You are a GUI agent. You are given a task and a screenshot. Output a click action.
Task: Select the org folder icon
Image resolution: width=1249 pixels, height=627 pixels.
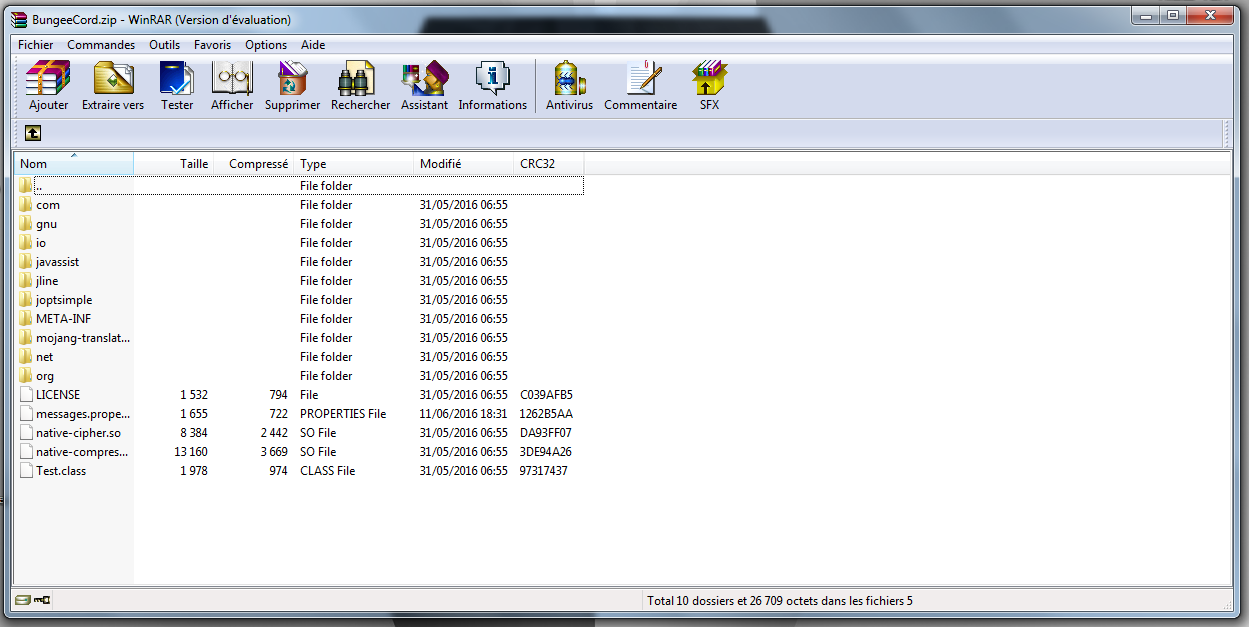pos(26,375)
